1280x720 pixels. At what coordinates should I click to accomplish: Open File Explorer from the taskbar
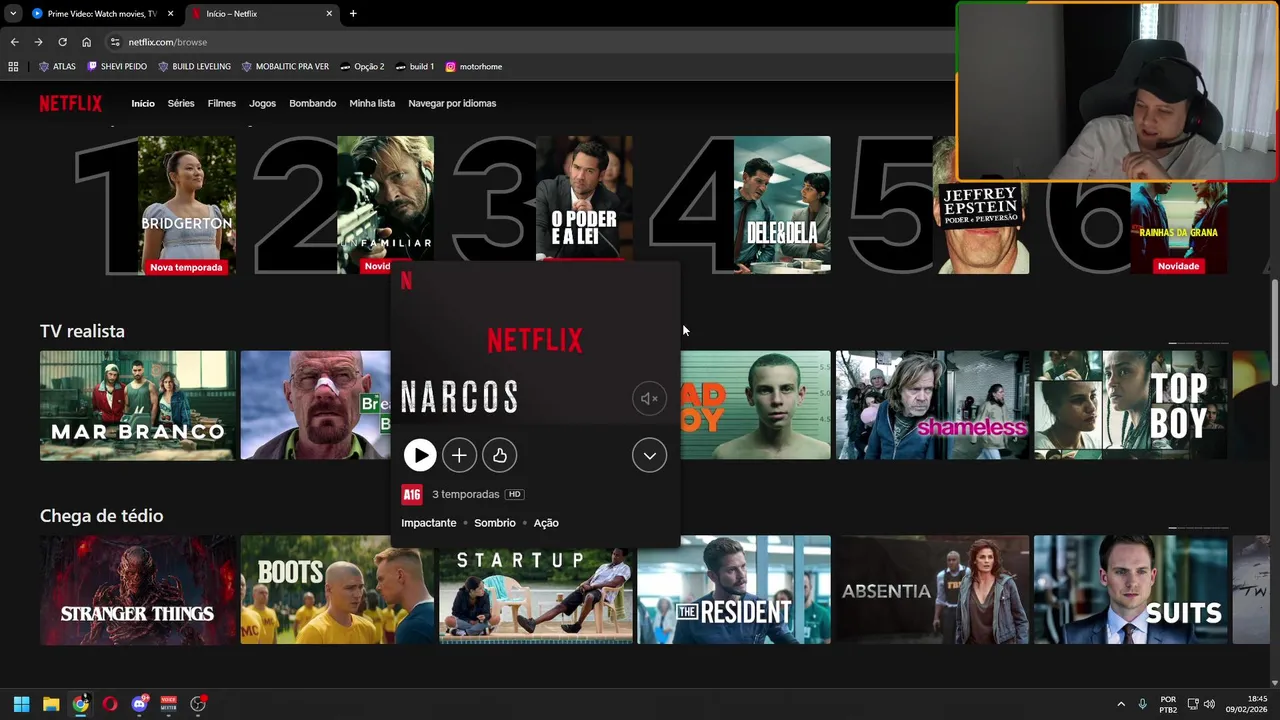[51, 704]
